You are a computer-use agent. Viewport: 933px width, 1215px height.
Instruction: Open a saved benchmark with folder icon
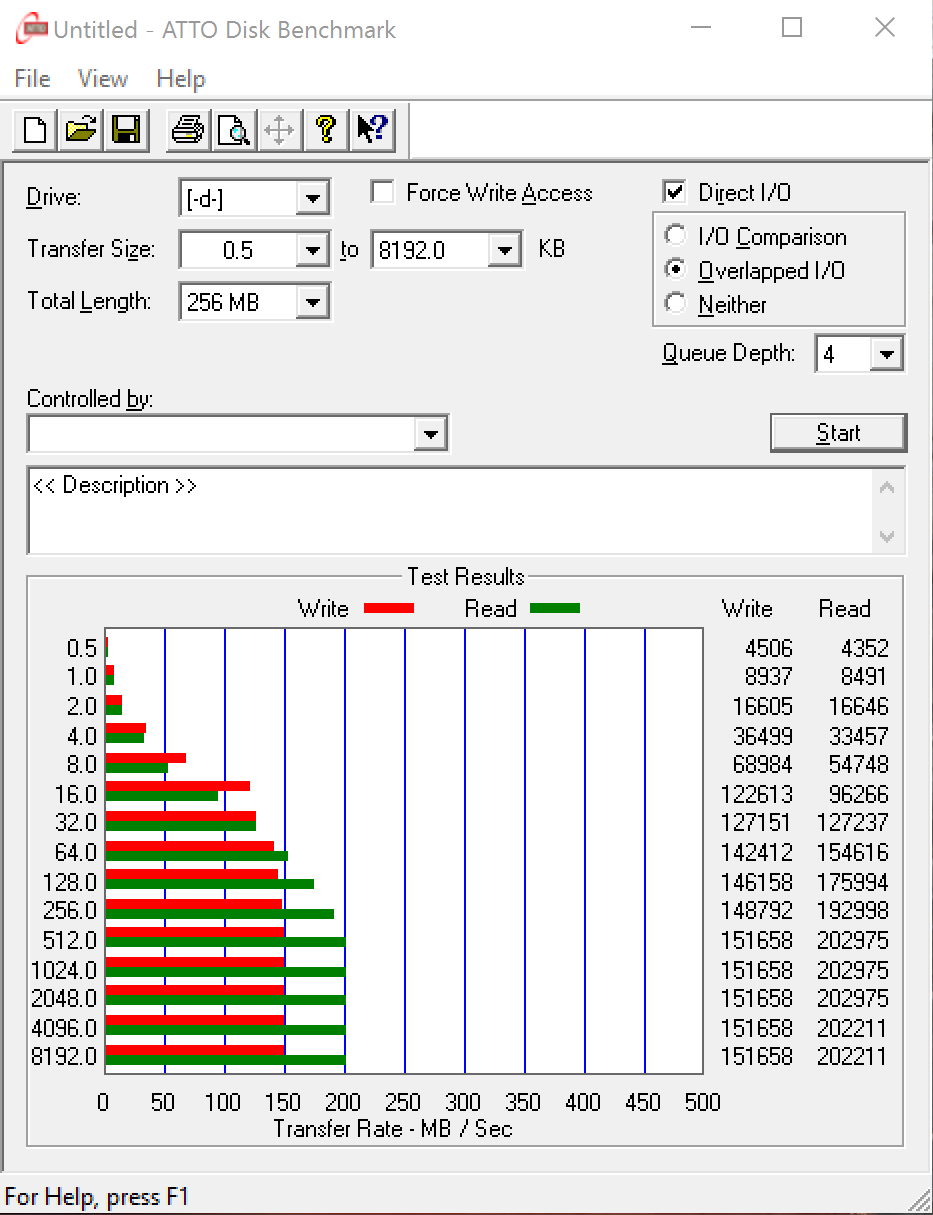click(x=81, y=130)
